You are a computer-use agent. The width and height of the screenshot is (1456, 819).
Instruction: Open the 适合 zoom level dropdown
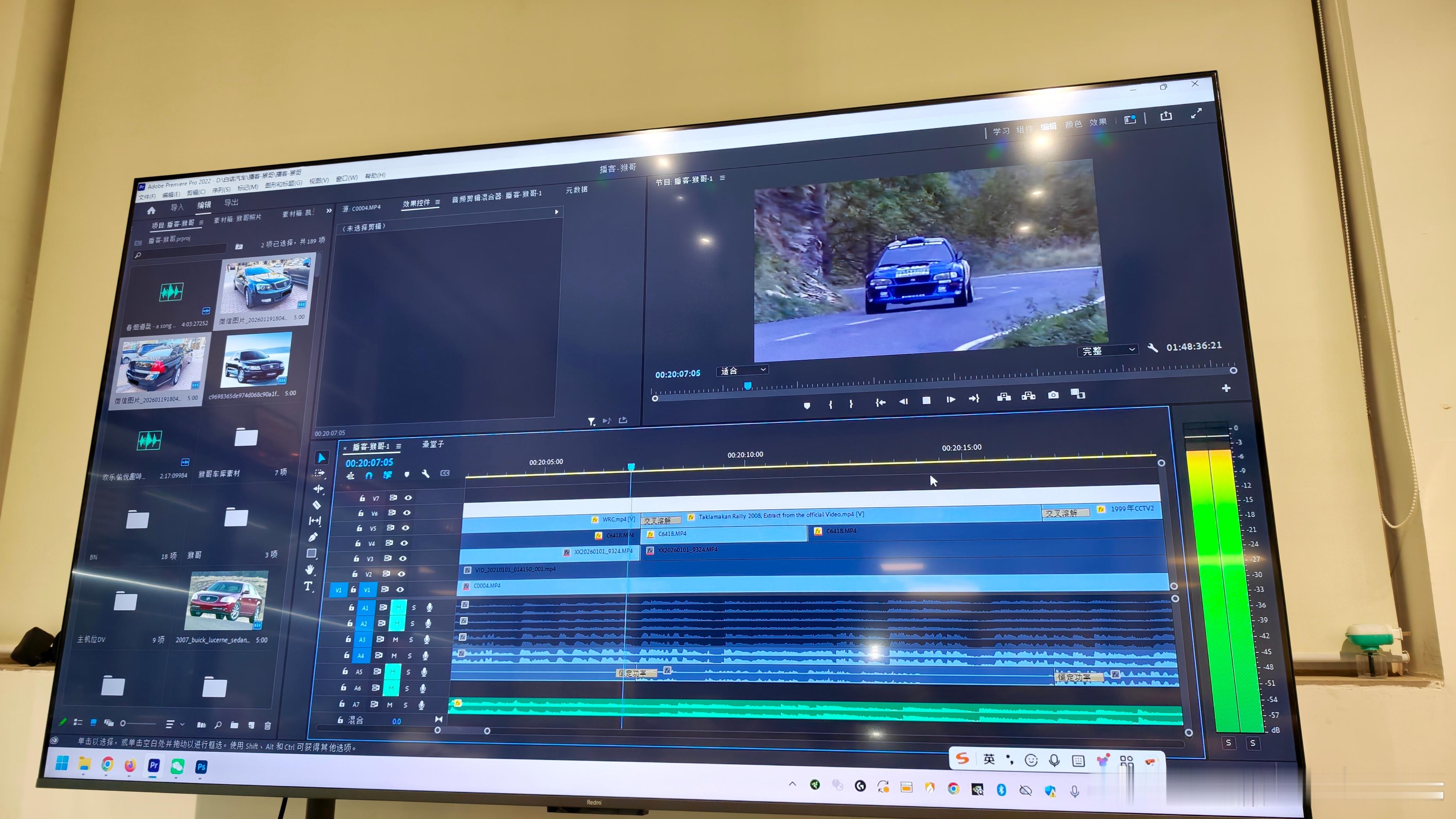point(742,370)
